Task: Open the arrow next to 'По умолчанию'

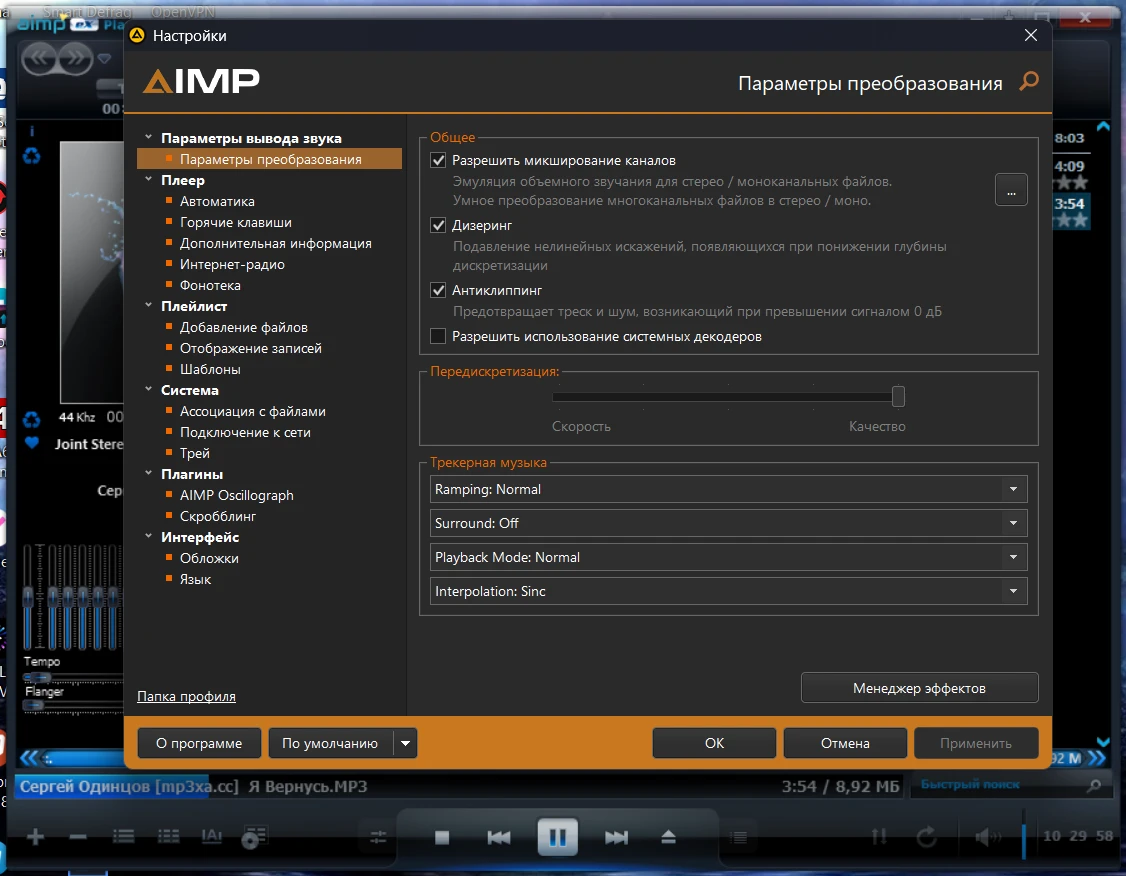Action: 405,743
